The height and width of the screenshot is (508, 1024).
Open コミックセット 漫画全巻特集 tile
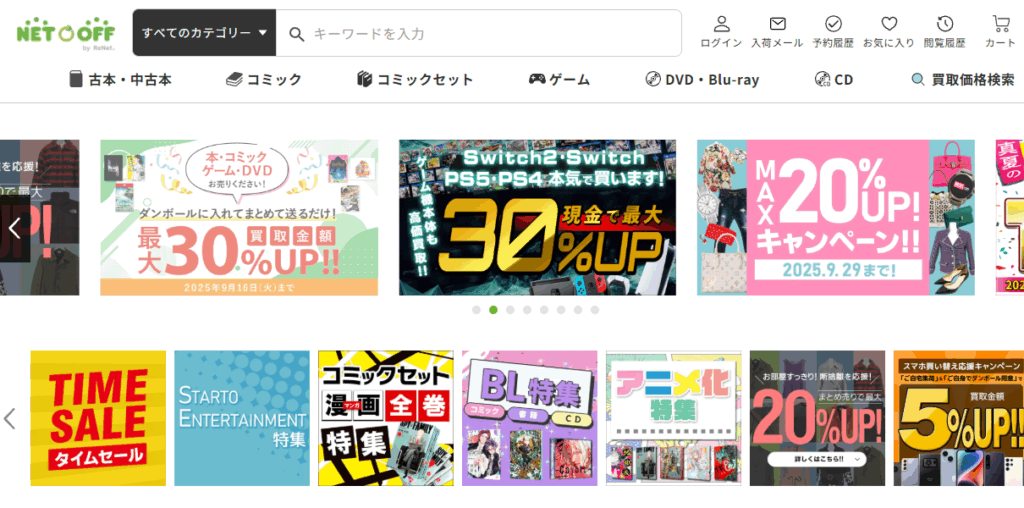385,419
